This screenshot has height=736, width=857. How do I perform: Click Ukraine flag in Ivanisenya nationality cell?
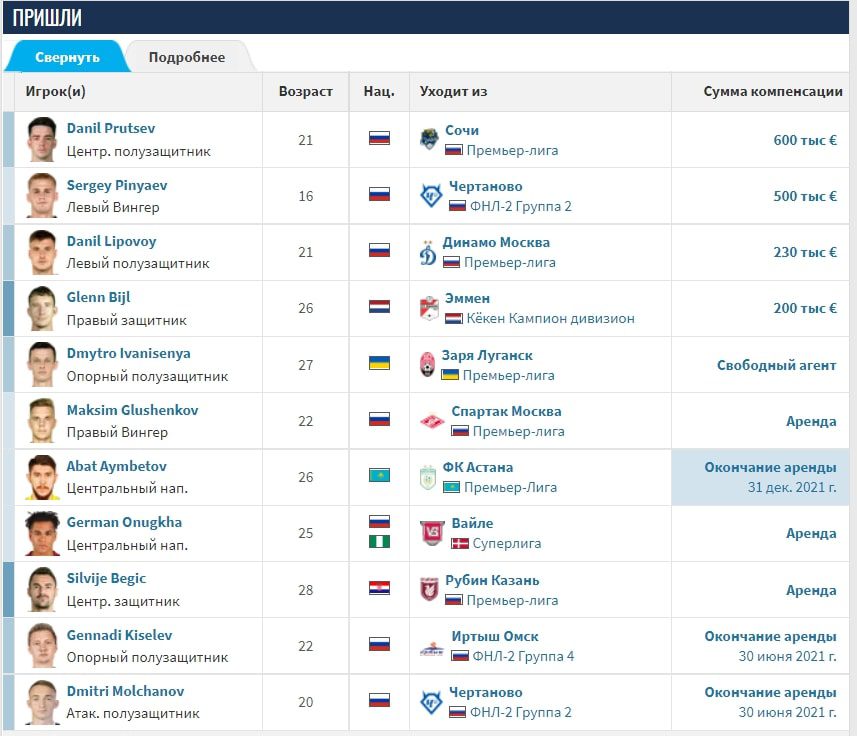tap(379, 363)
